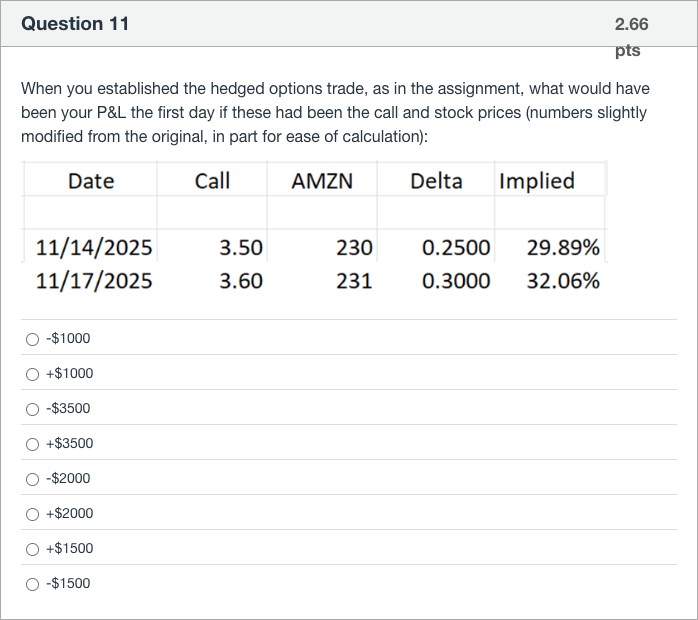Click the Delta column header
Screen dimensions: 698x620
tap(436, 181)
